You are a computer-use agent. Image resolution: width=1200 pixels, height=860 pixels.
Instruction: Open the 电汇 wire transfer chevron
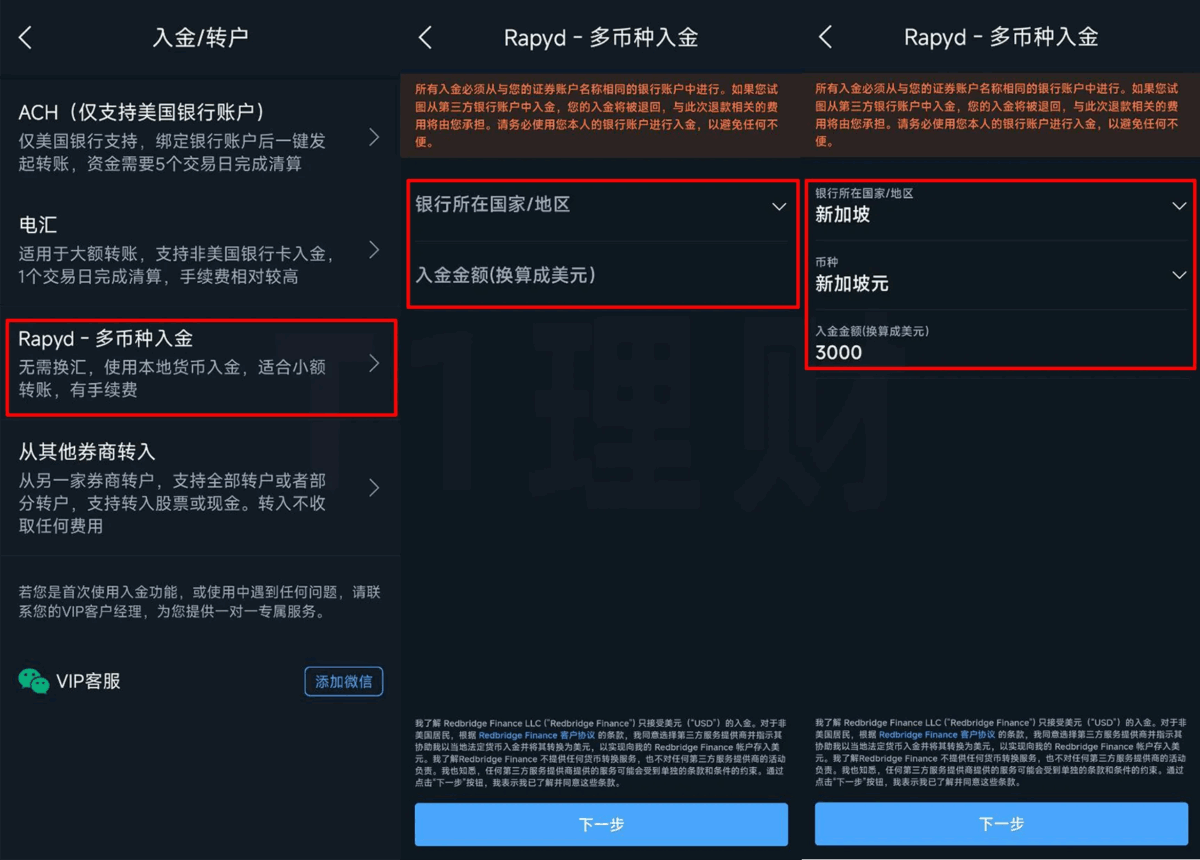374,250
